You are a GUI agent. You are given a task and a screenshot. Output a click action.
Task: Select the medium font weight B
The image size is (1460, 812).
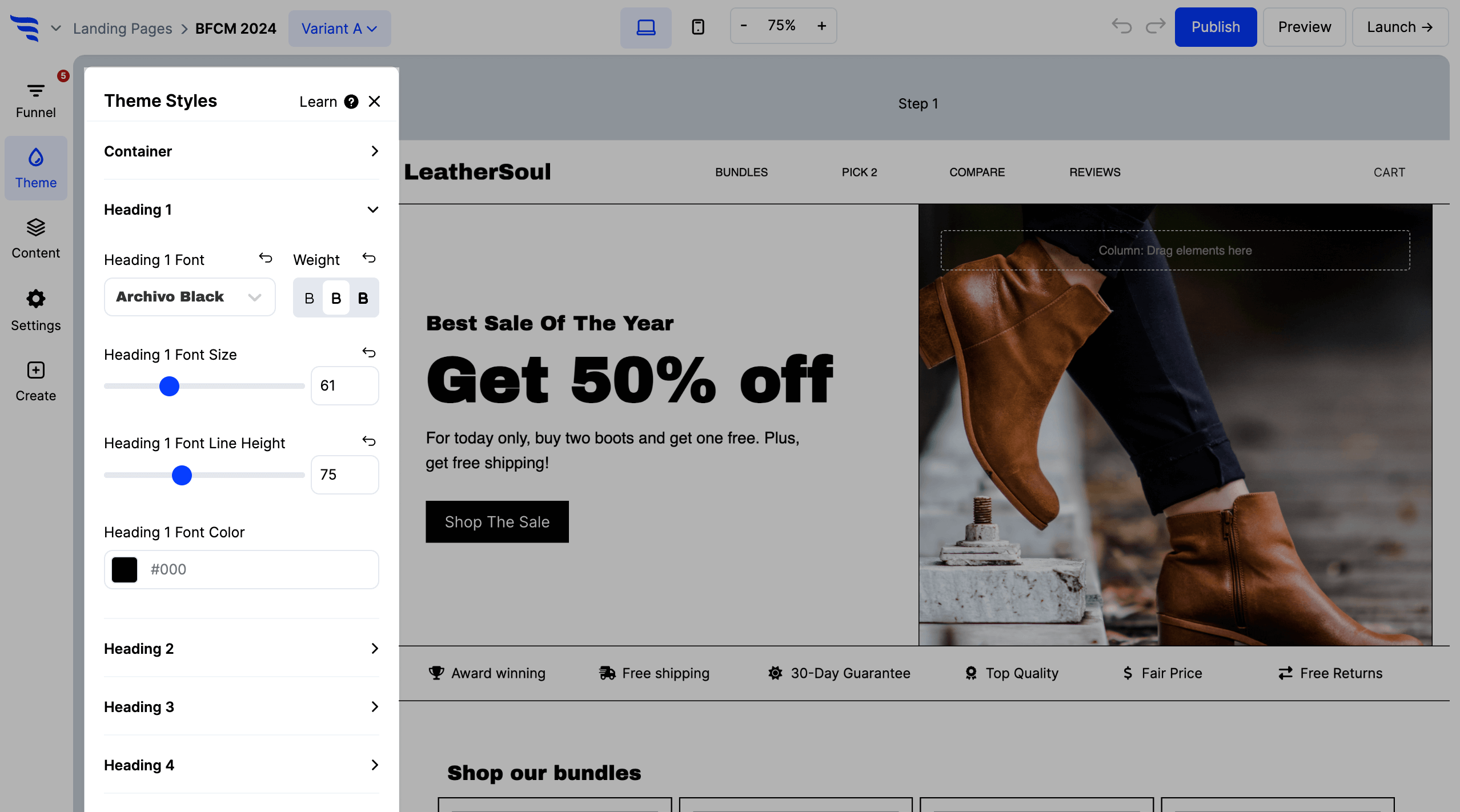(x=336, y=298)
